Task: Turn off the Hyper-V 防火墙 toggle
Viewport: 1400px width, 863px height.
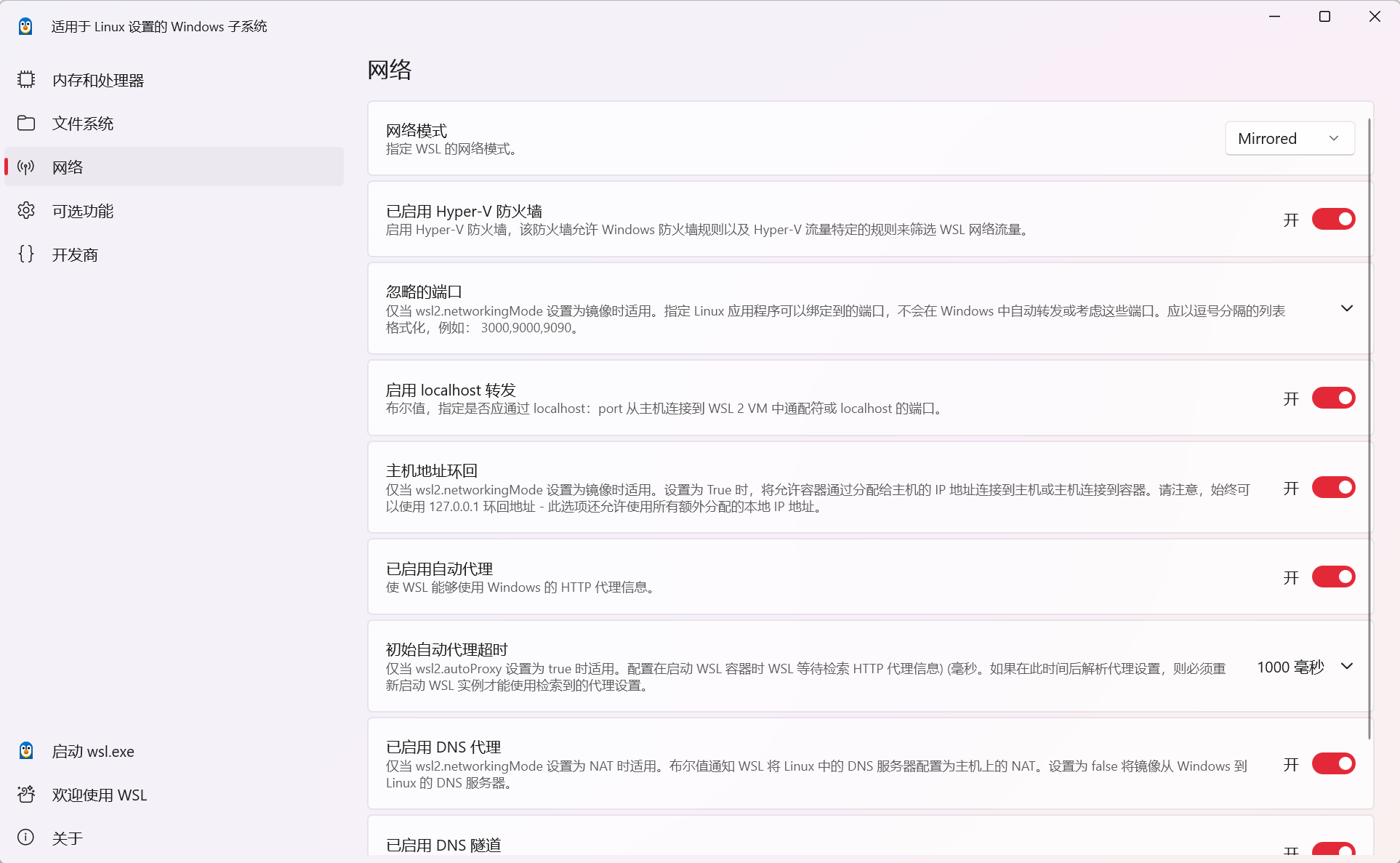Action: pos(1333,219)
